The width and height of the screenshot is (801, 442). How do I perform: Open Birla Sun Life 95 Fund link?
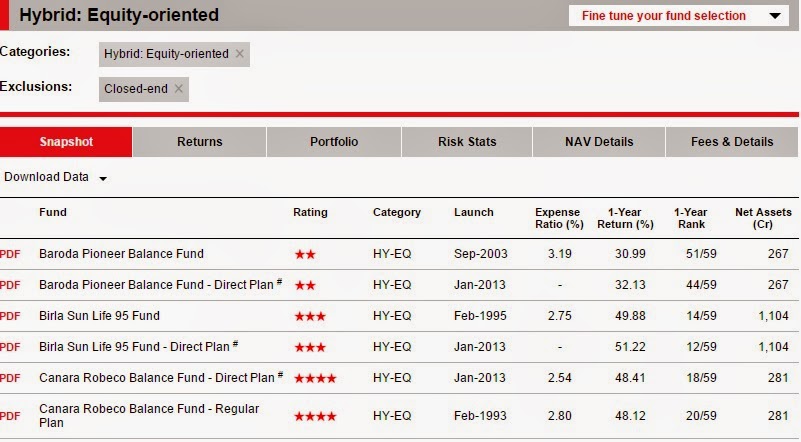[x=99, y=316]
